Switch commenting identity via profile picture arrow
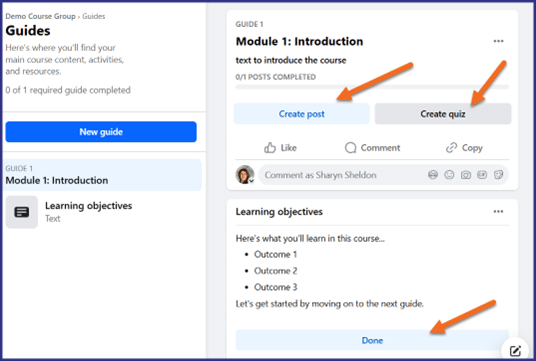 click(x=251, y=181)
